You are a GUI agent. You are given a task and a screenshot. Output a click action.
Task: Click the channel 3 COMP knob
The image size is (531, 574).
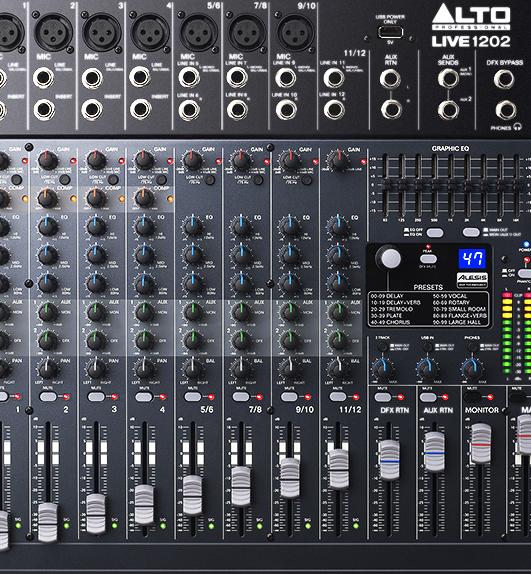[x=96, y=198]
